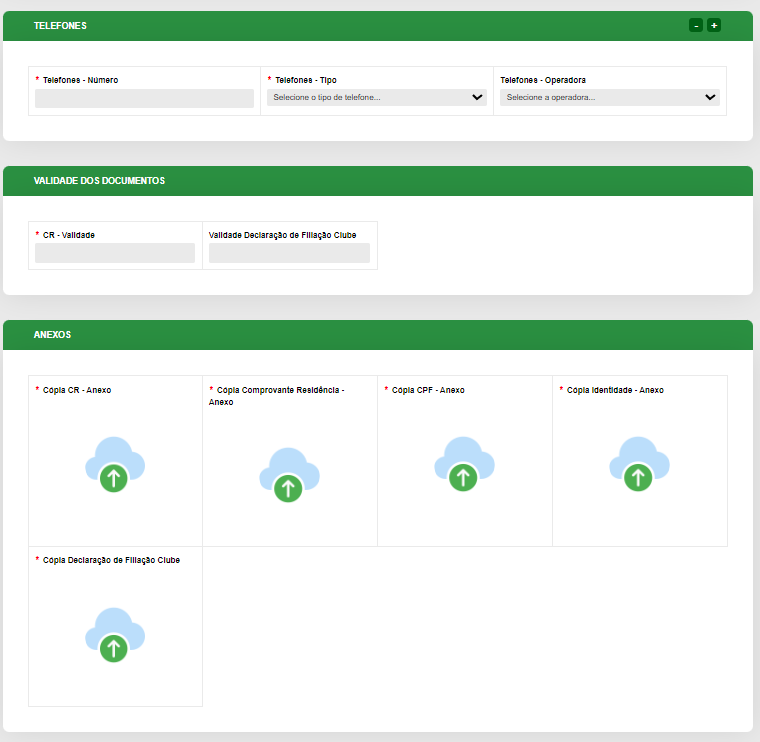The width and height of the screenshot is (760, 742).
Task: Upload Declaração de Filiação Clube copy
Action: (x=114, y=635)
